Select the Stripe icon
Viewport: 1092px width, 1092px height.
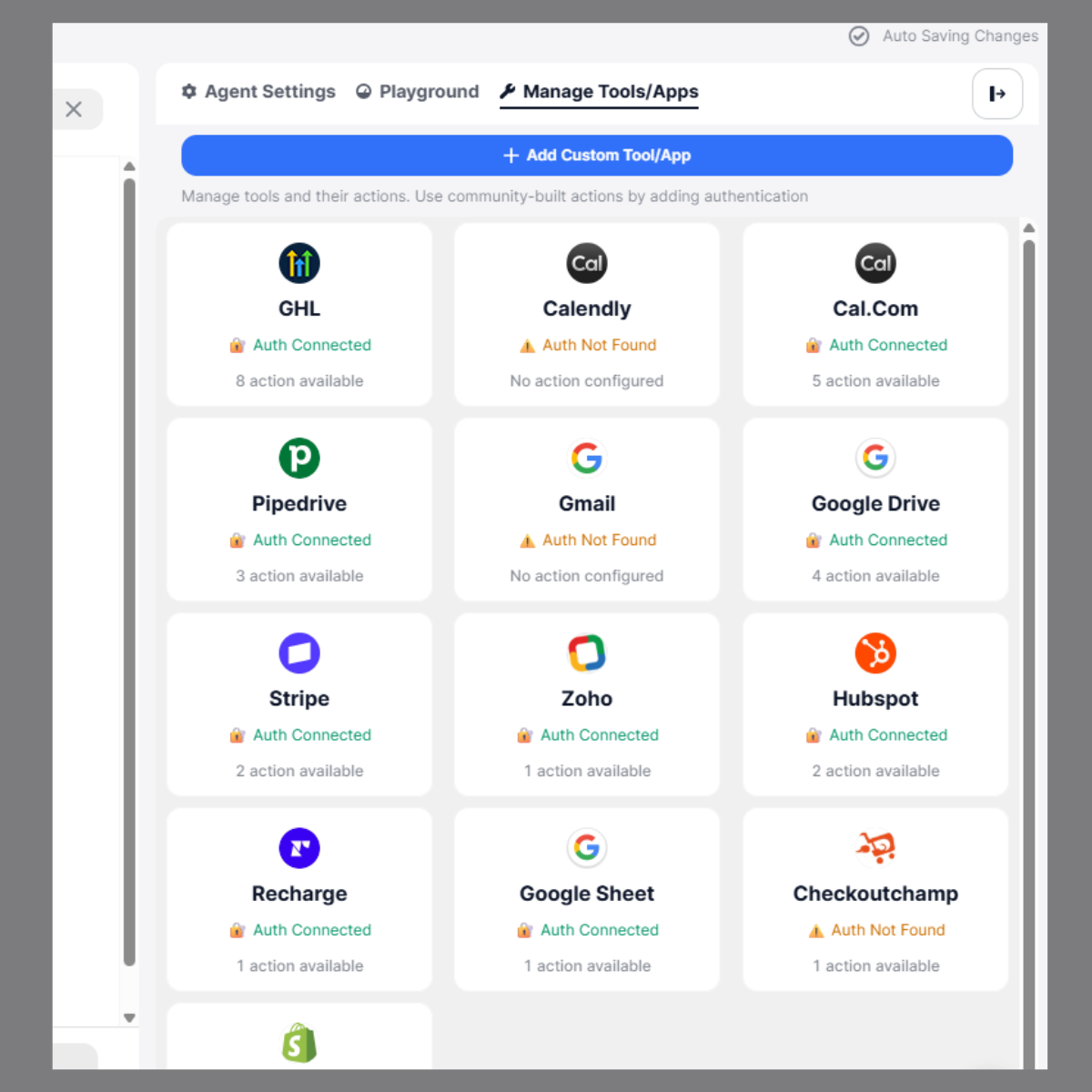pos(299,652)
